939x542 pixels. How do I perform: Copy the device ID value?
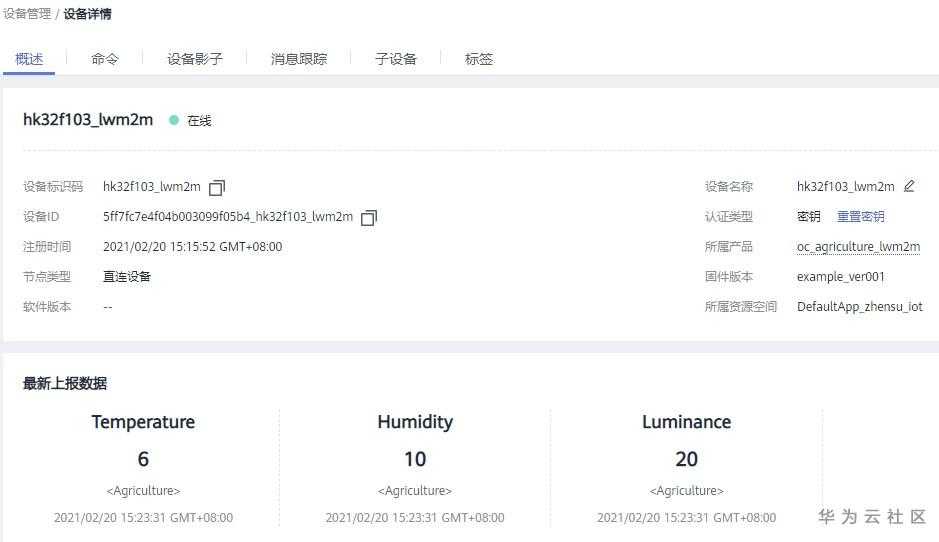point(369,217)
